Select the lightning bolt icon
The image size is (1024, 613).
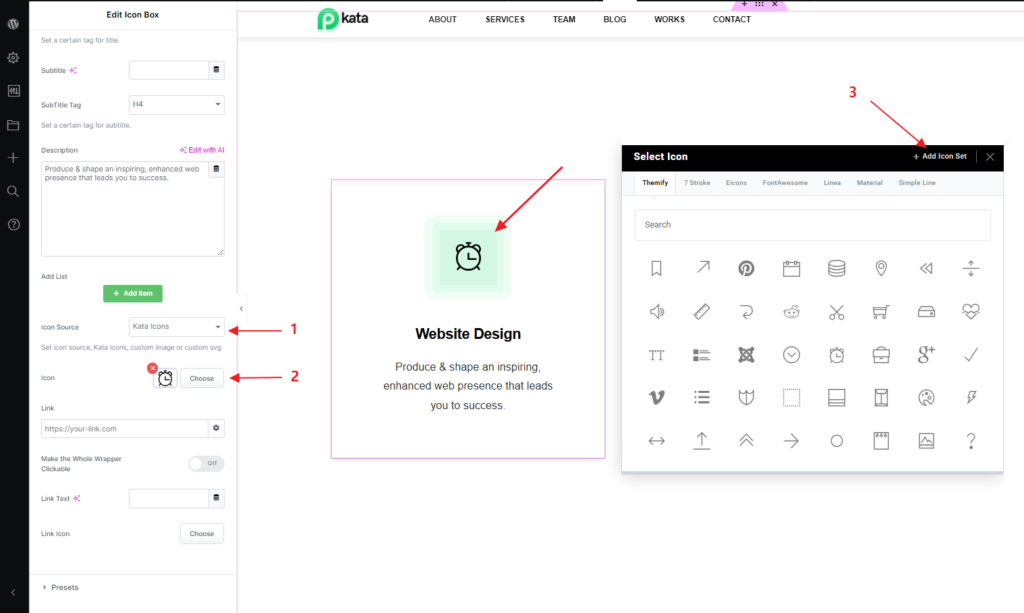tap(971, 397)
